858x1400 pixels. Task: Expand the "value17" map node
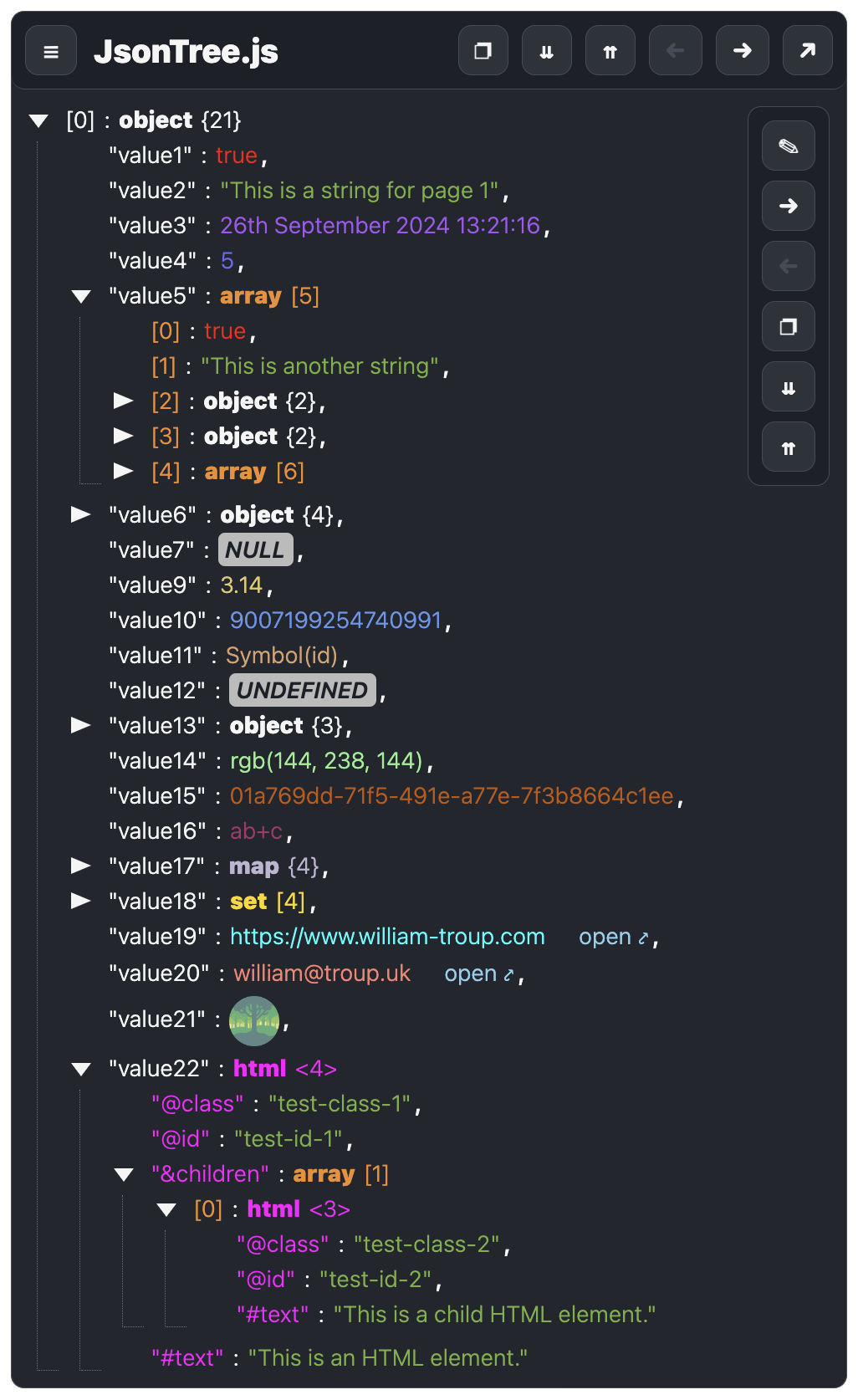[x=81, y=866]
